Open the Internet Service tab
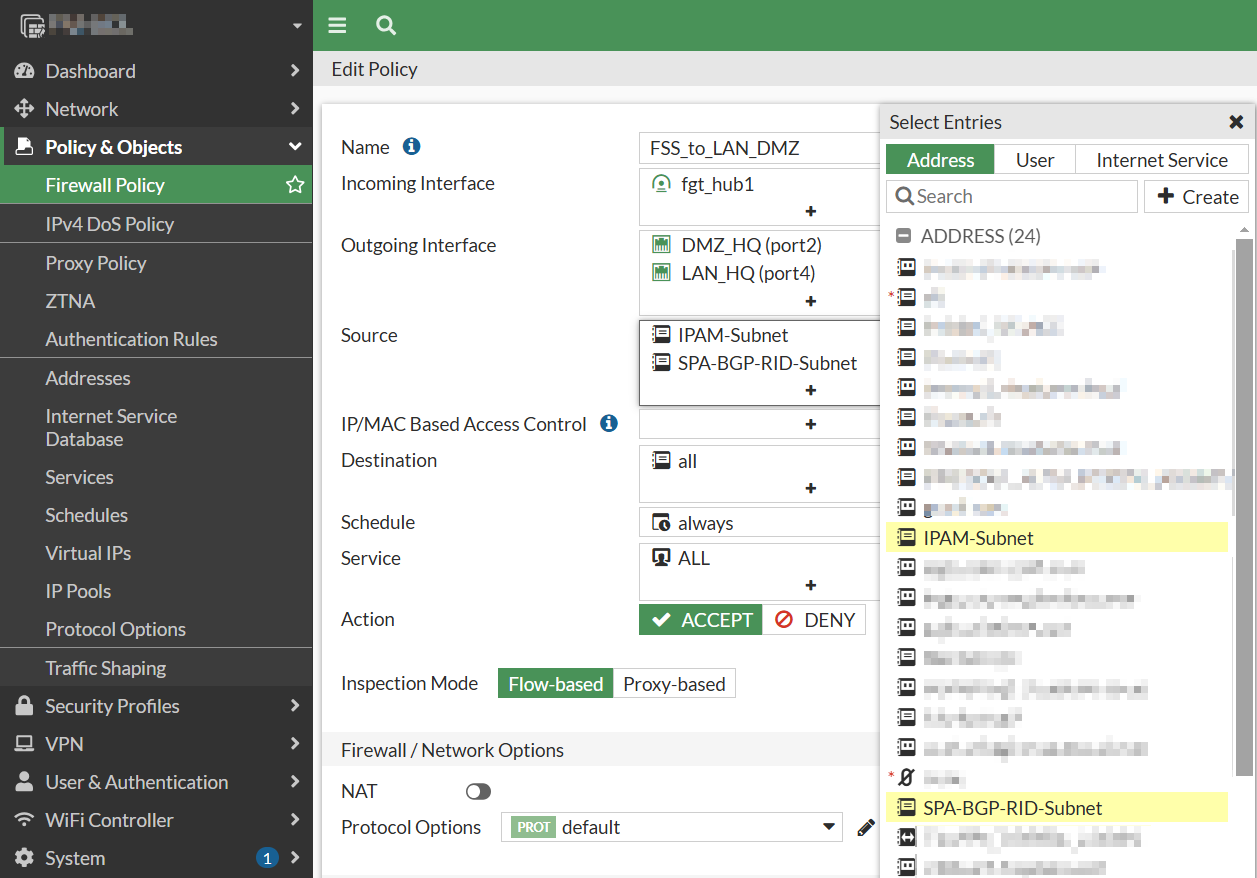Viewport: 1257px width, 878px height. [x=1161, y=159]
